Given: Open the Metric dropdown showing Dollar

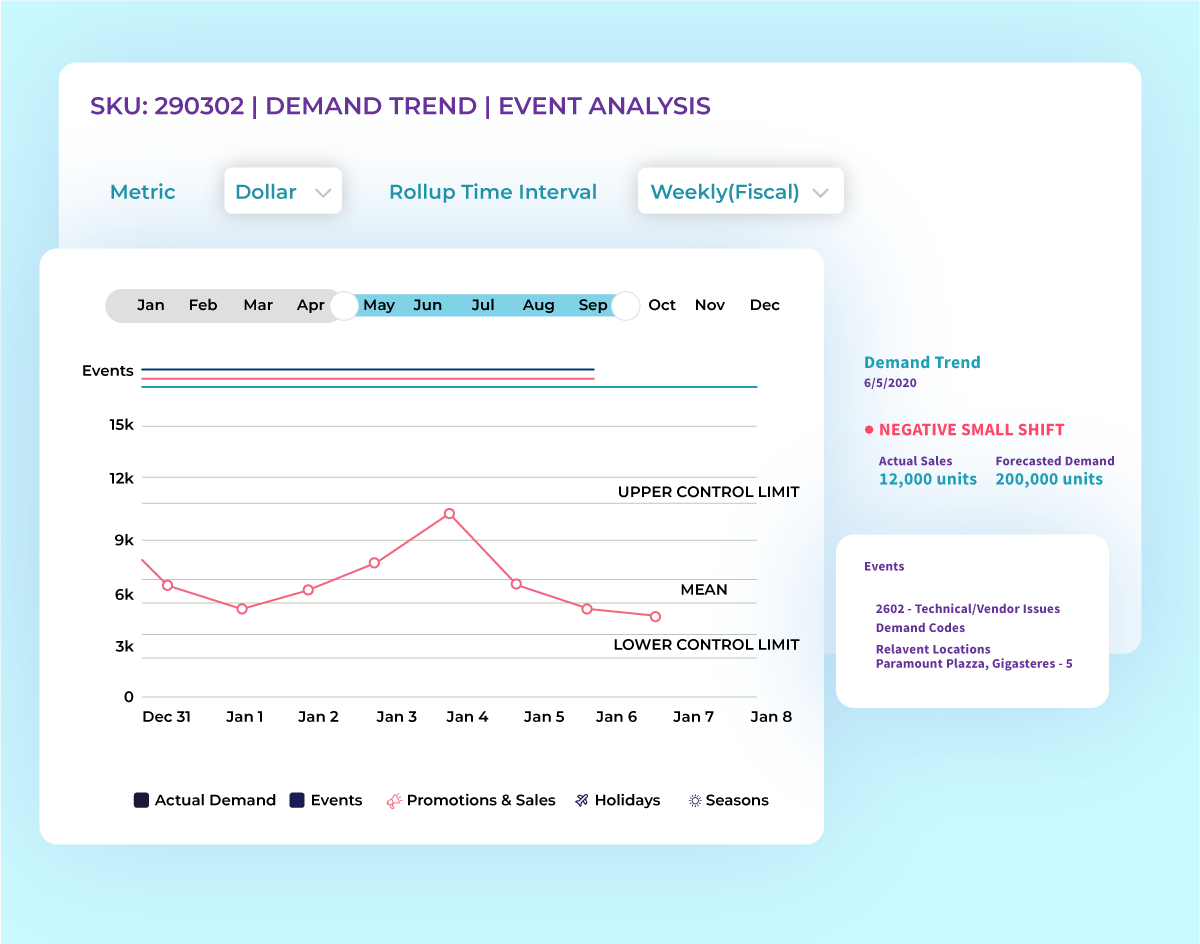Looking at the screenshot, I should [283, 191].
